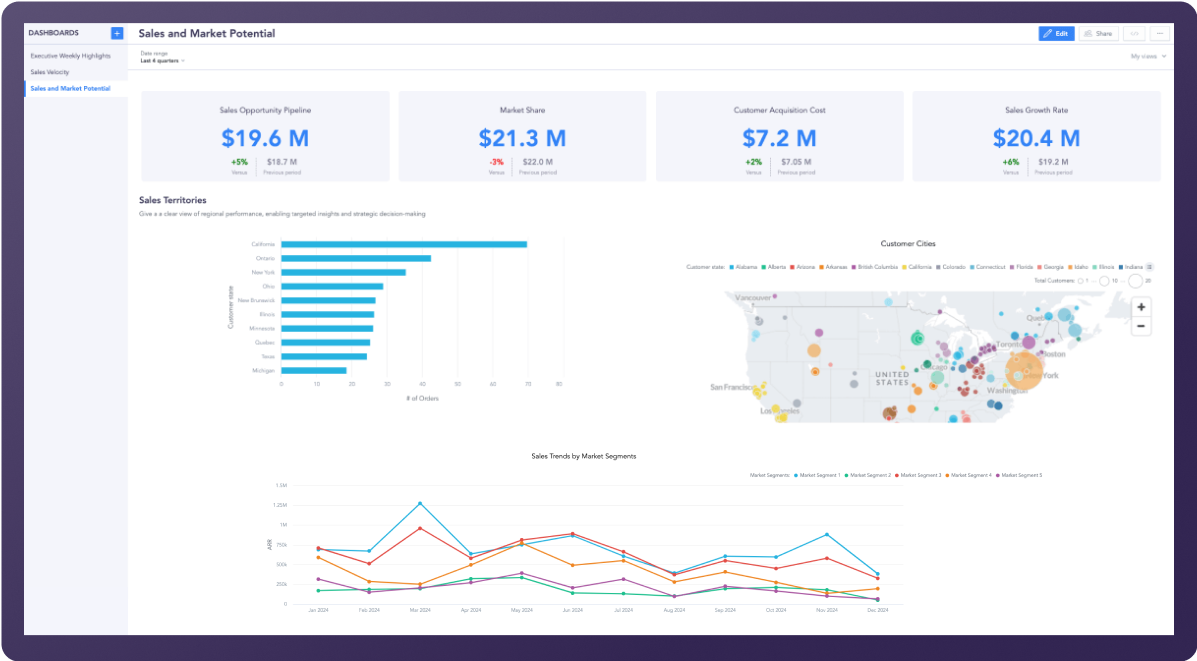Switch to the Sales Velocity dashboard

(x=50, y=72)
